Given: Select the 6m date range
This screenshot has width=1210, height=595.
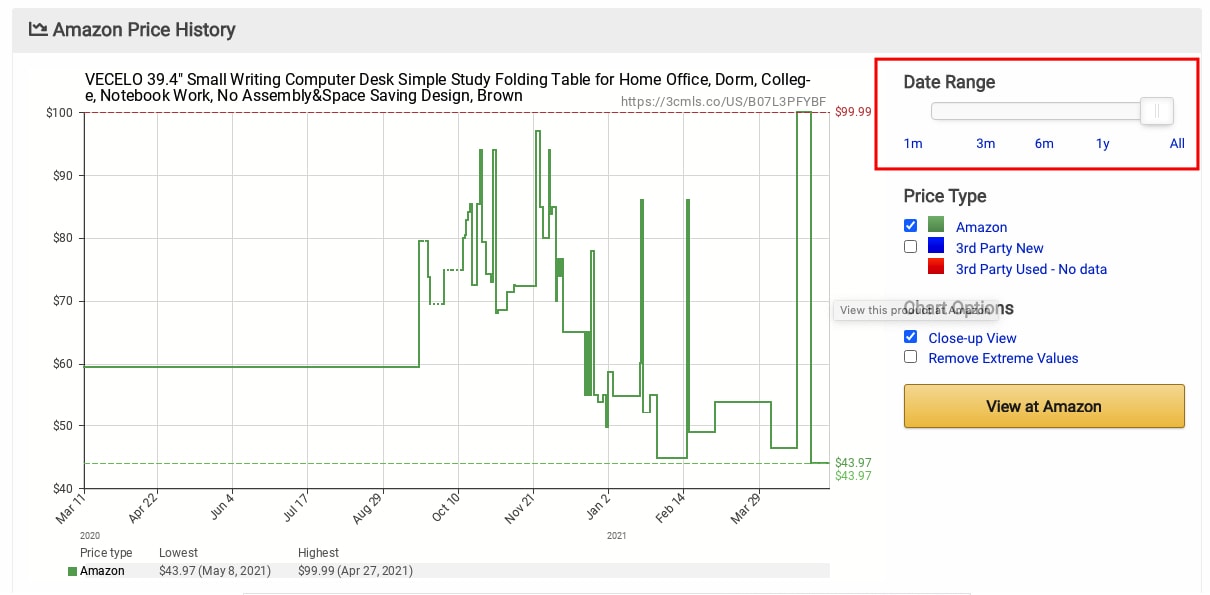Looking at the screenshot, I should (x=1044, y=143).
